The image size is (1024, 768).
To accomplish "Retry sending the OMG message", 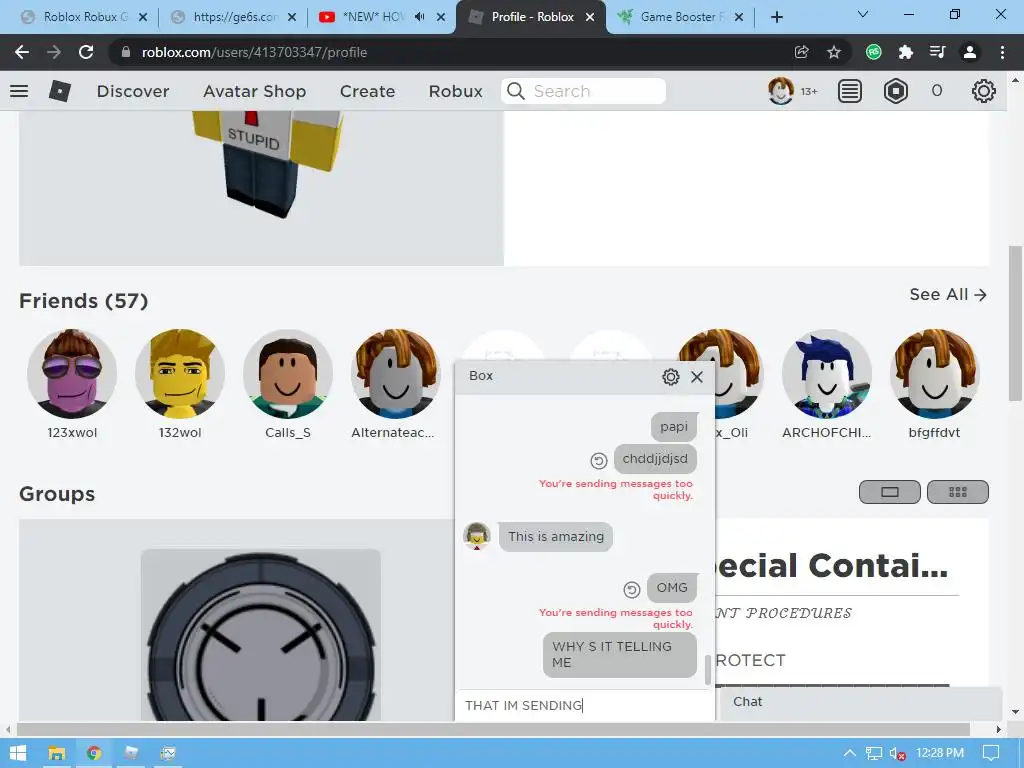I will (x=631, y=590).
